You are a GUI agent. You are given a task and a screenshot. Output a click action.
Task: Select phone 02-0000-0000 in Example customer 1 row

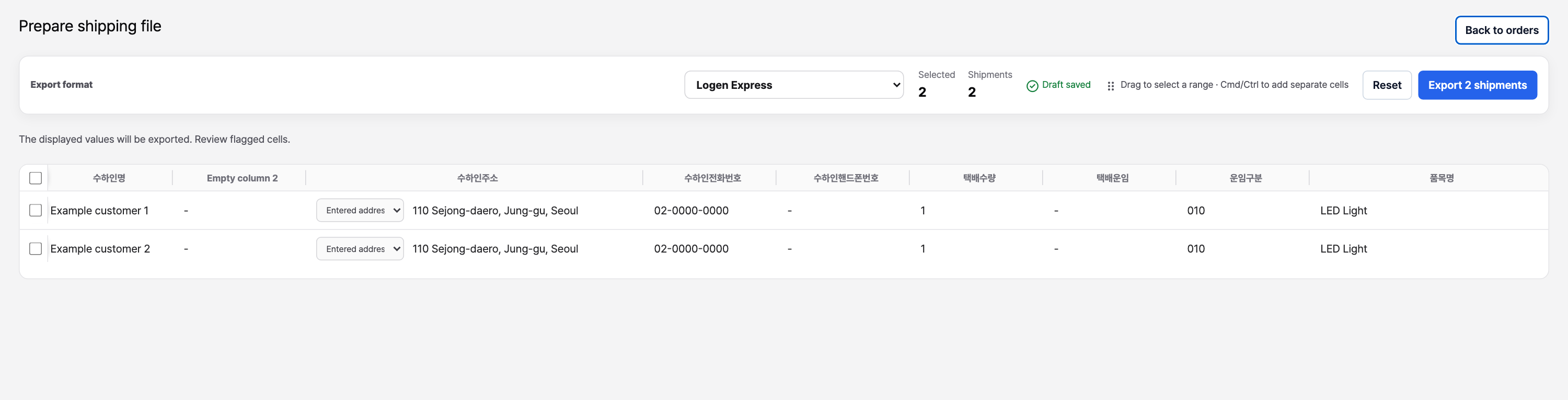click(709, 210)
